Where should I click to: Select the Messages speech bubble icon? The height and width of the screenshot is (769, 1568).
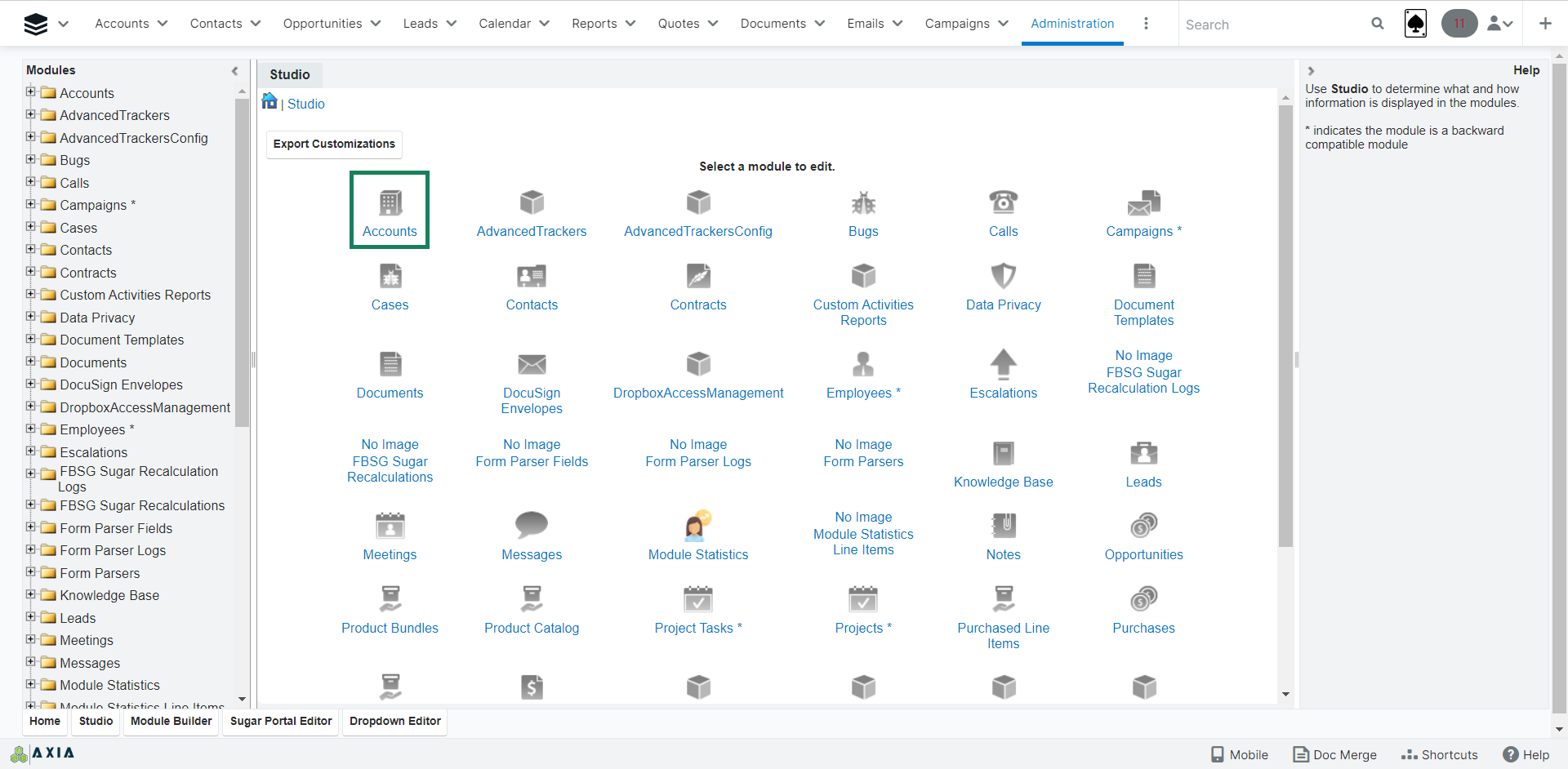click(x=531, y=525)
